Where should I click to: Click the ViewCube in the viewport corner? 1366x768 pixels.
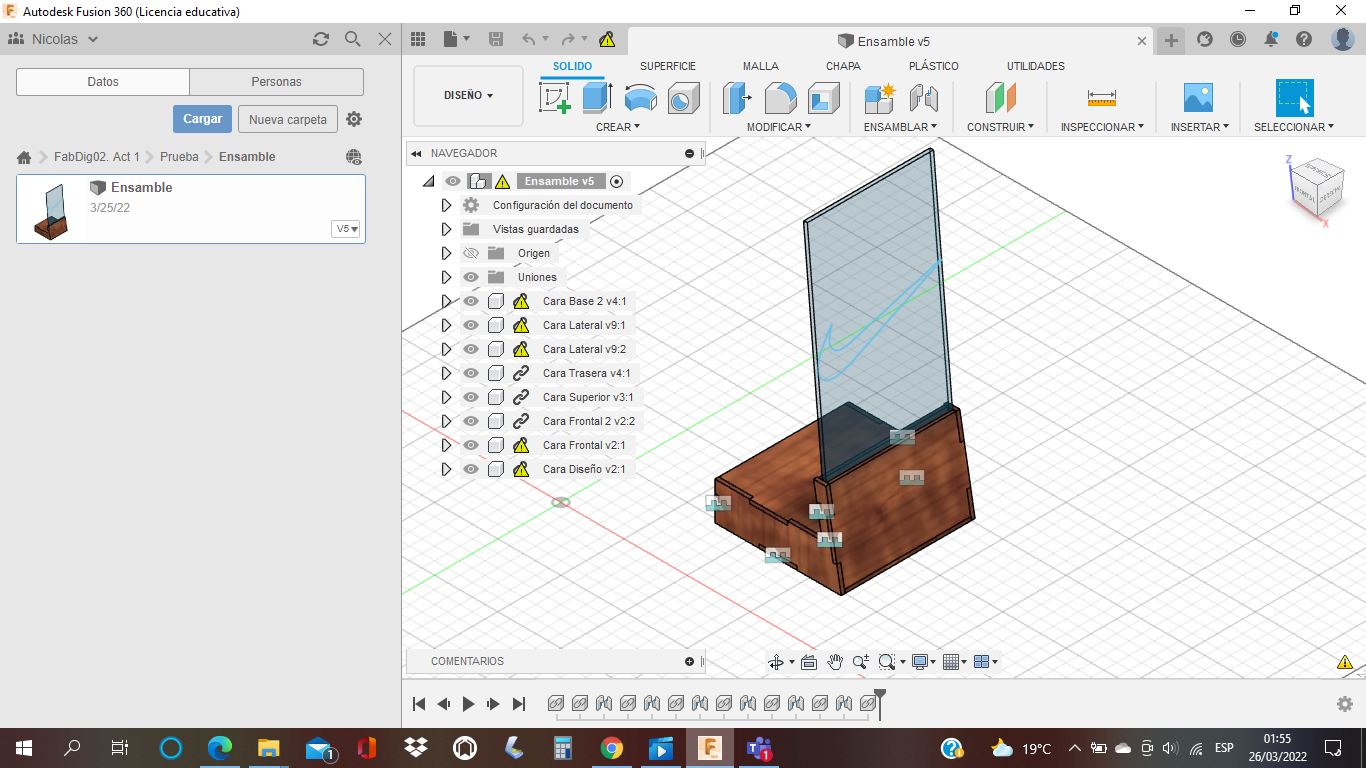1315,187
